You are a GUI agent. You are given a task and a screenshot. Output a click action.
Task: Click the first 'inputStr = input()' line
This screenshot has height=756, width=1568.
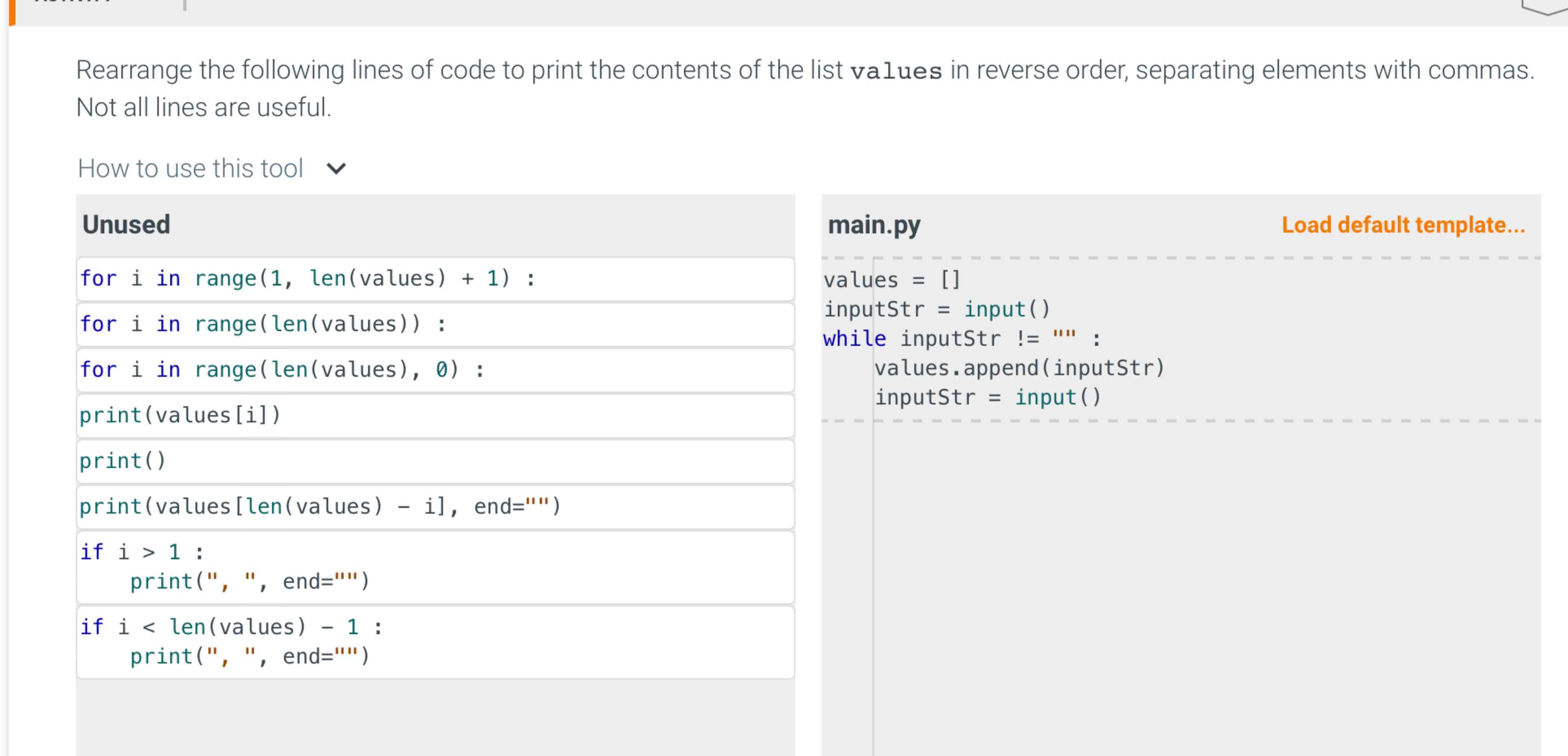(x=937, y=310)
